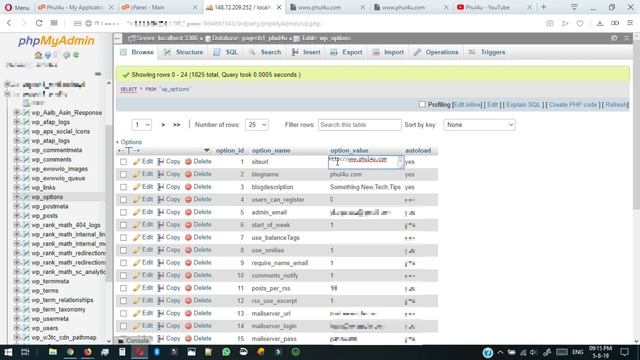This screenshot has width=640, height=360.
Task: Open the page number dropdown
Action: click(x=142, y=124)
